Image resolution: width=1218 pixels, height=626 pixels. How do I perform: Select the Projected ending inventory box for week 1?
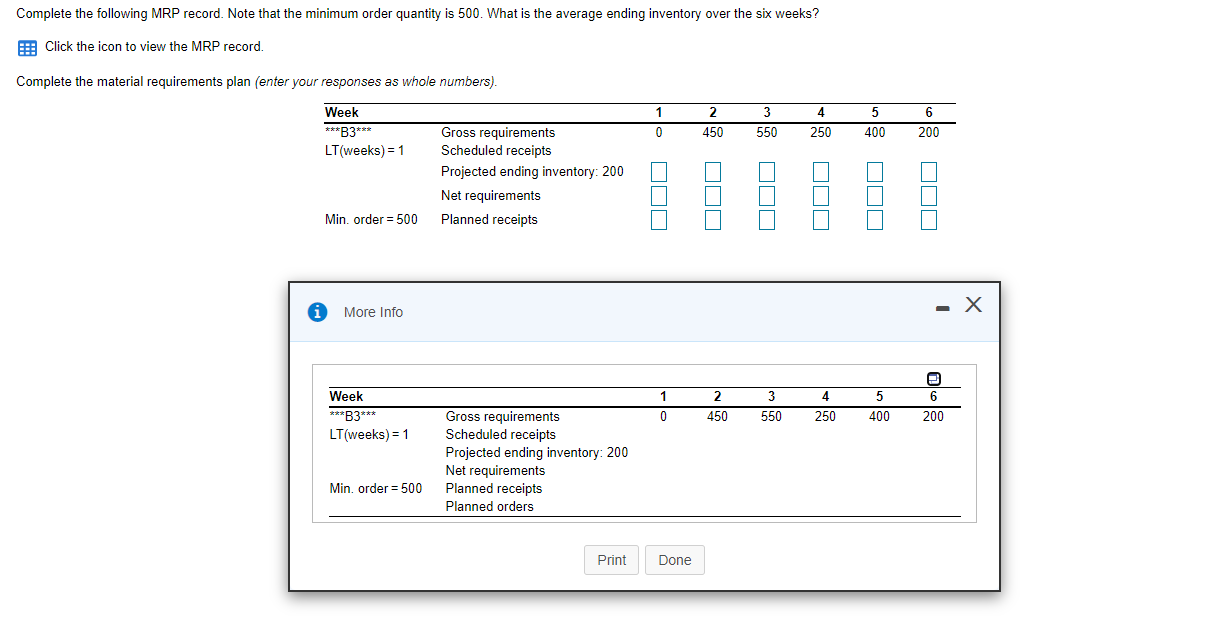click(x=659, y=171)
